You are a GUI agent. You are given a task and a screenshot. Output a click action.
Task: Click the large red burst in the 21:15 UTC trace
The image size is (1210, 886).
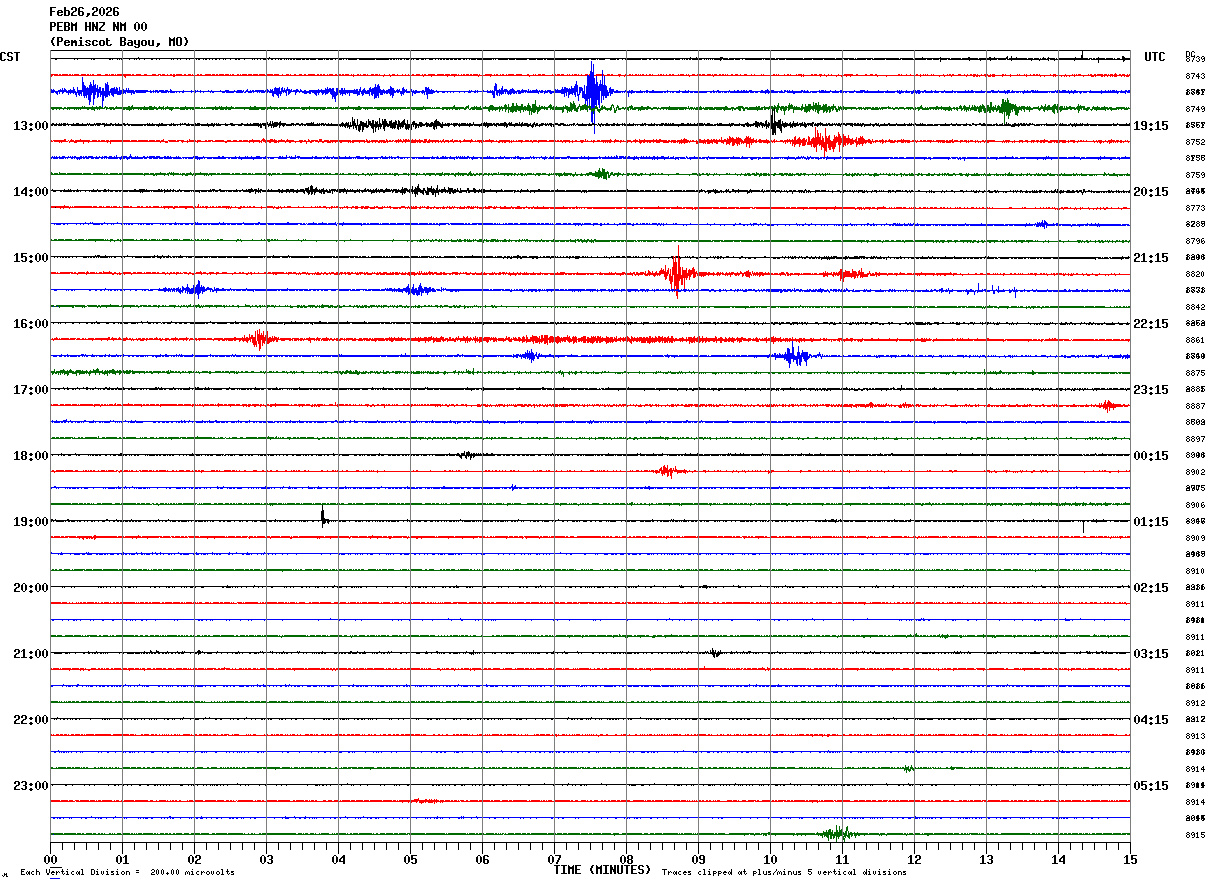[678, 273]
